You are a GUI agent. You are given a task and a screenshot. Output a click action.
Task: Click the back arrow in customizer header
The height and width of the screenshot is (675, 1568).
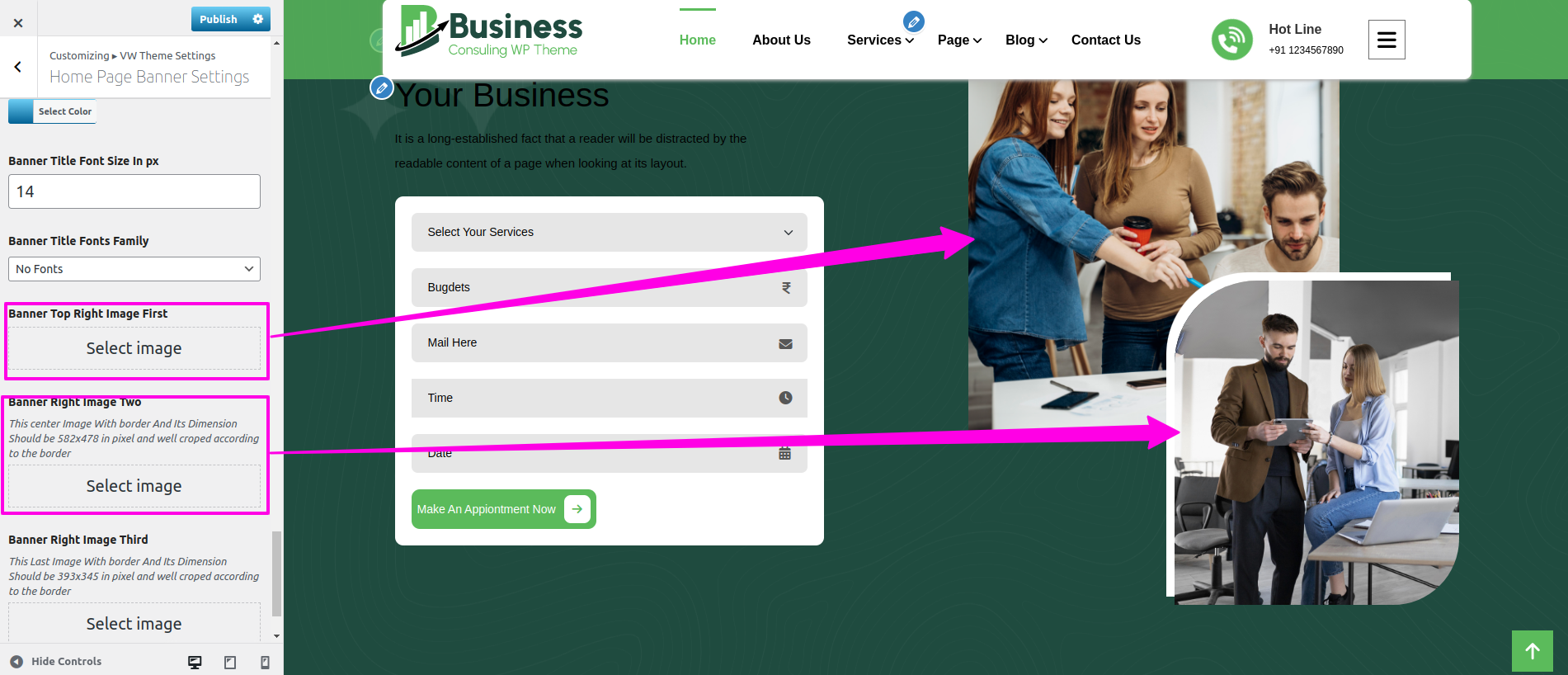coord(18,67)
